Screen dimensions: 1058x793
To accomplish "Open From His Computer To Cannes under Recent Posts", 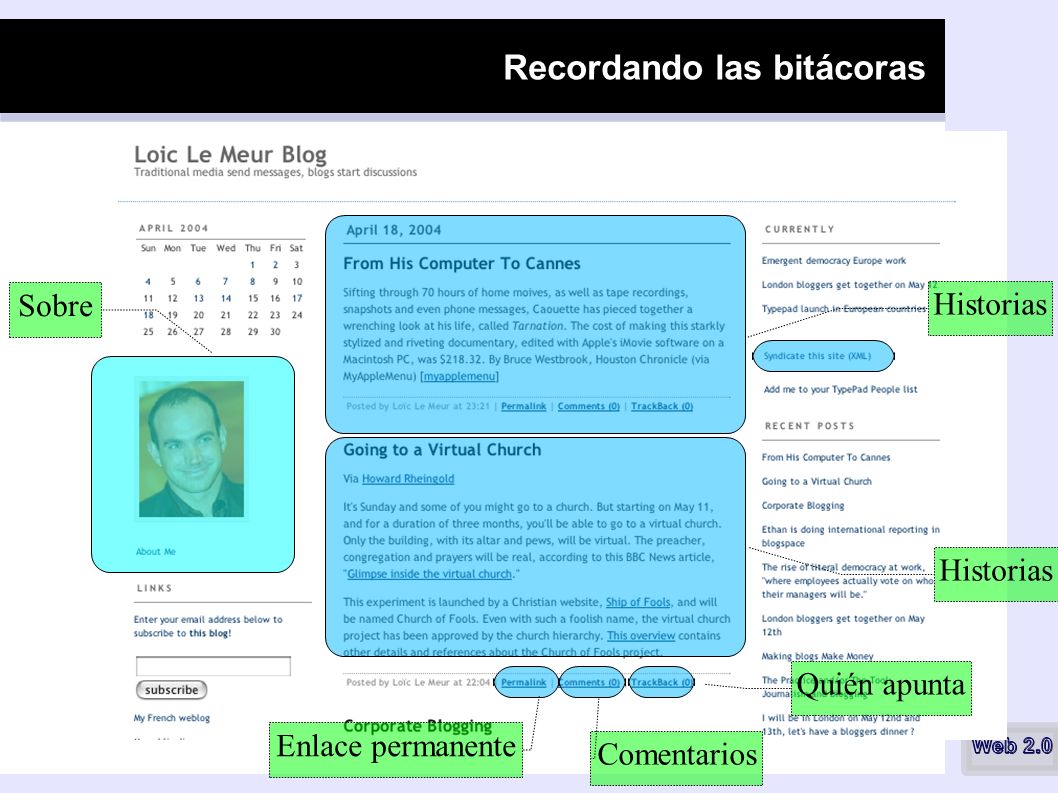I will [x=826, y=458].
